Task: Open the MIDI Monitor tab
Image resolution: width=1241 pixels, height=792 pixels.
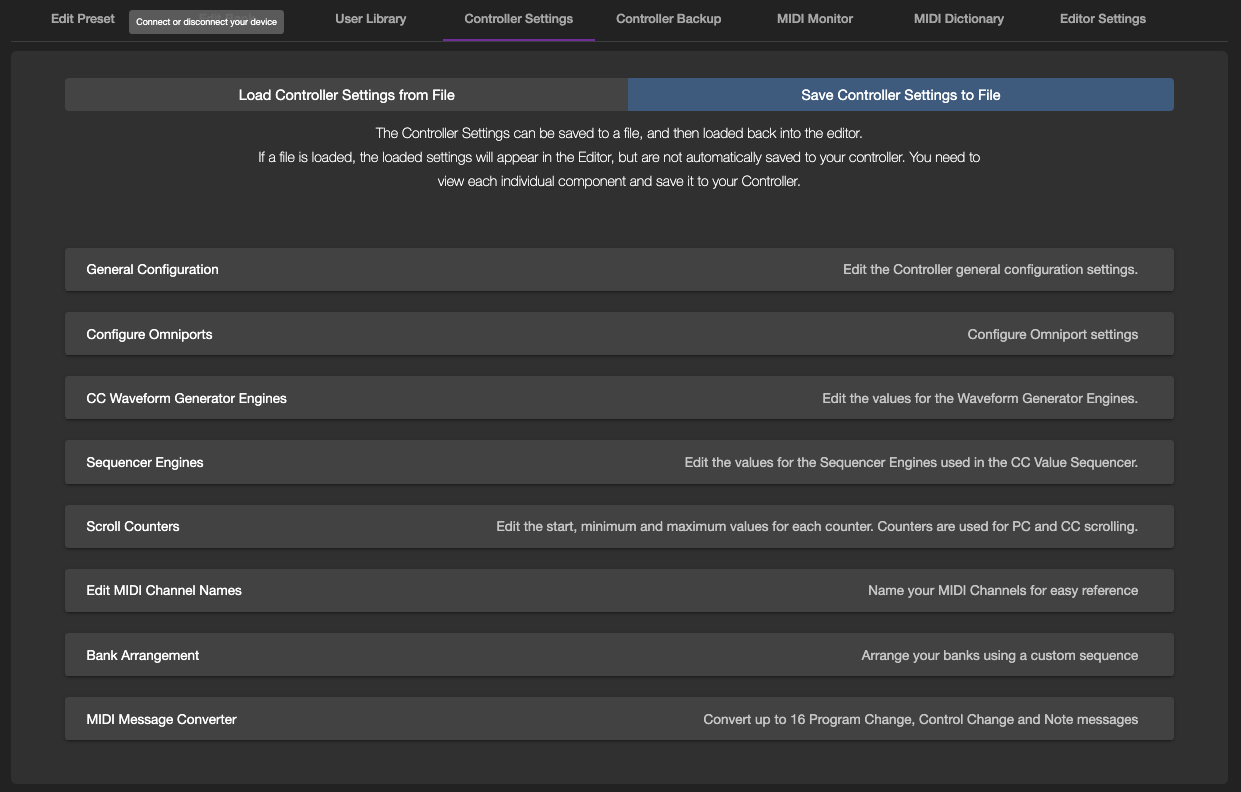Action: click(x=814, y=19)
